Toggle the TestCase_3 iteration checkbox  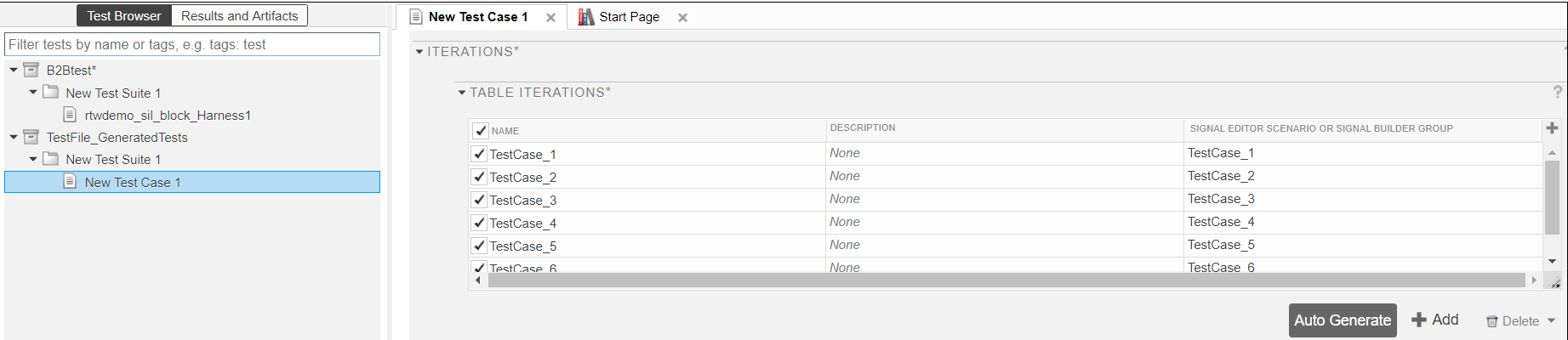click(x=479, y=200)
